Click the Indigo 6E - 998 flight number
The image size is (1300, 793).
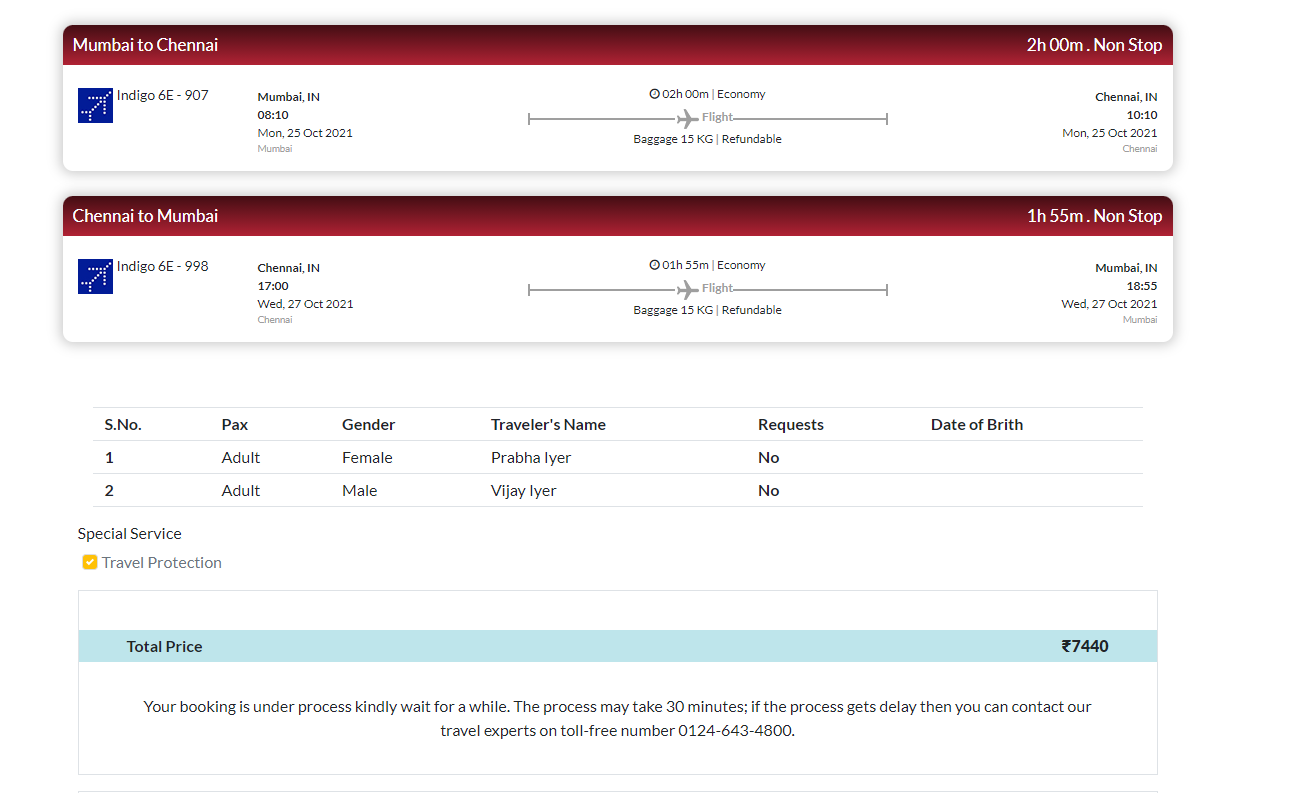[x=162, y=266]
